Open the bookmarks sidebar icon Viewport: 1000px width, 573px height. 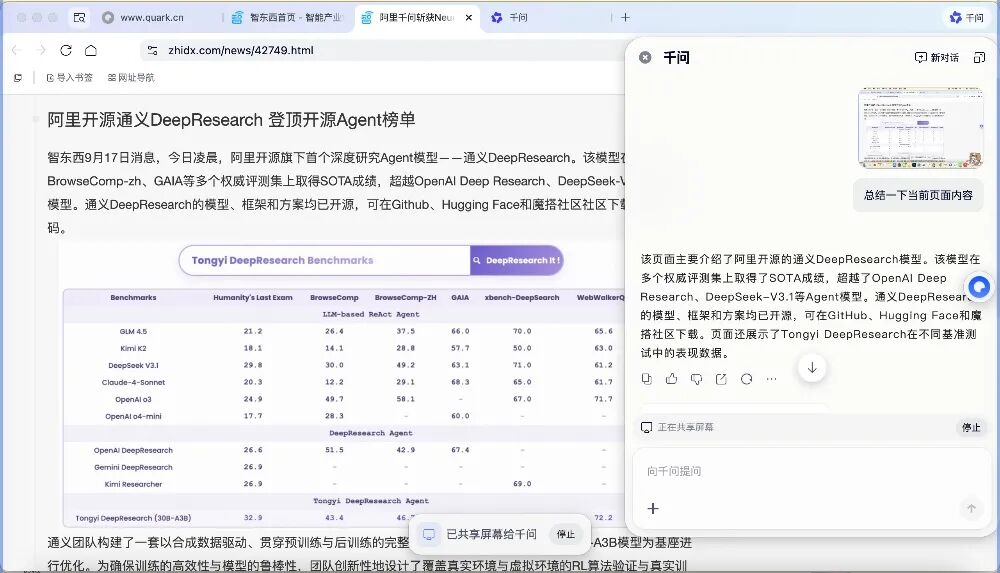(x=18, y=78)
